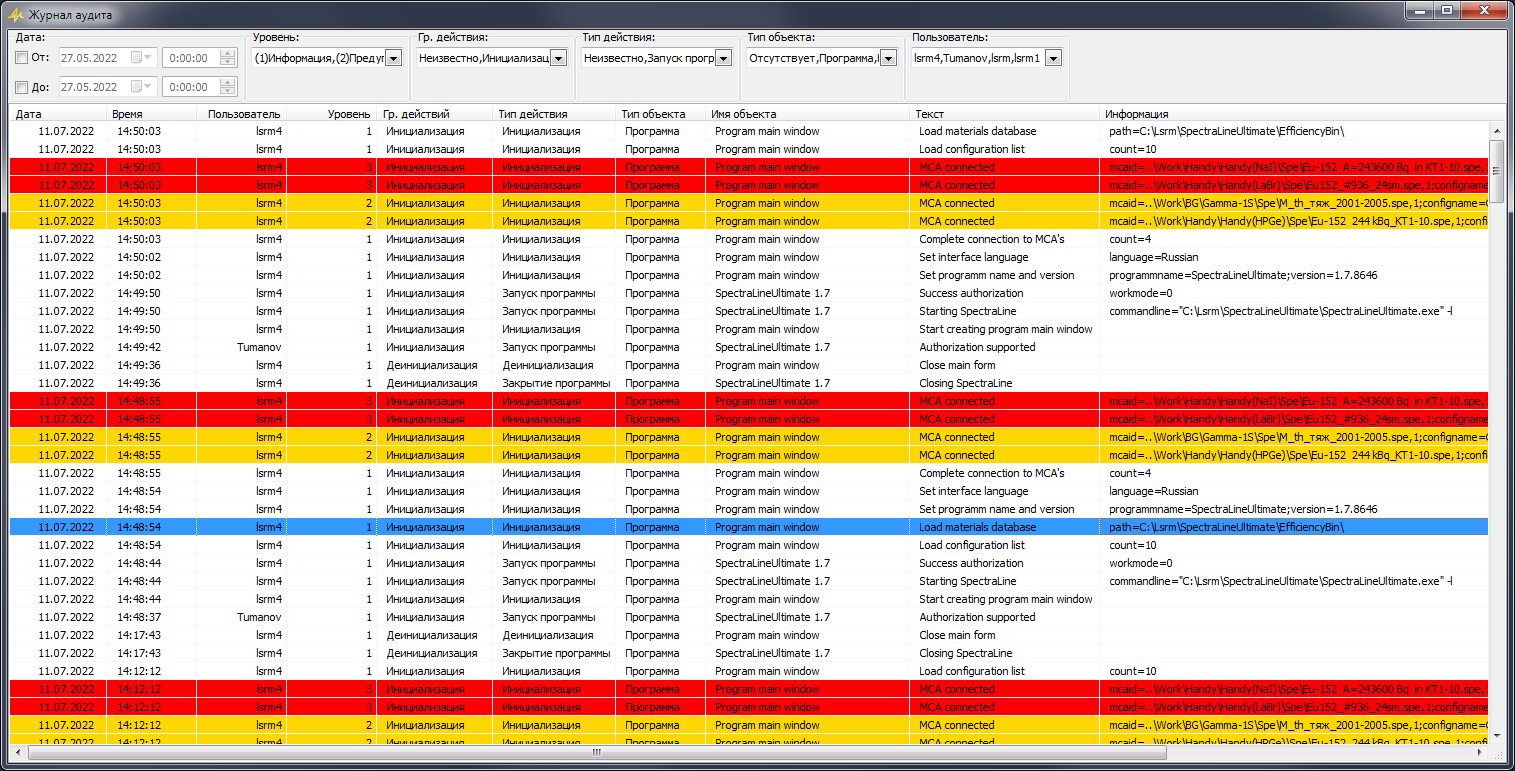Open the Гр. действия filter dropdown
Viewport: 1515px width, 771px height.
pos(558,58)
